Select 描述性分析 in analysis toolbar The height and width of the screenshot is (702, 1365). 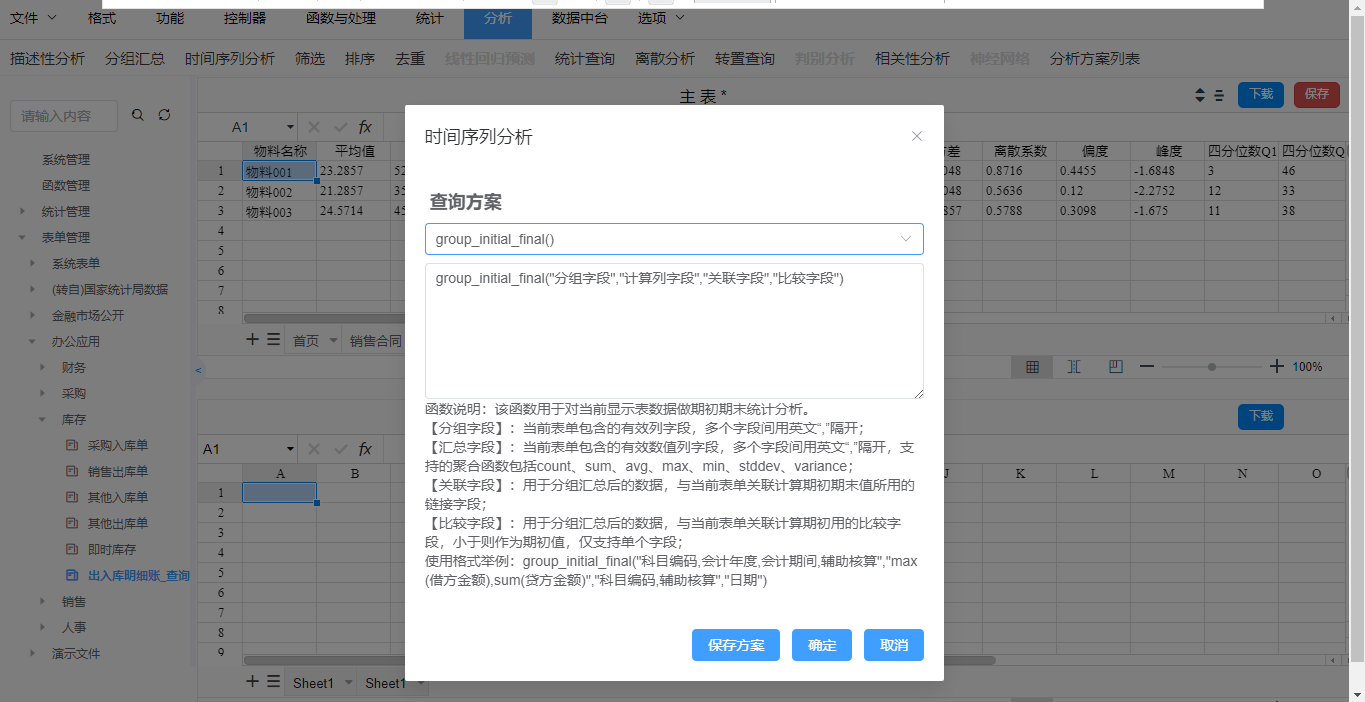coord(47,59)
